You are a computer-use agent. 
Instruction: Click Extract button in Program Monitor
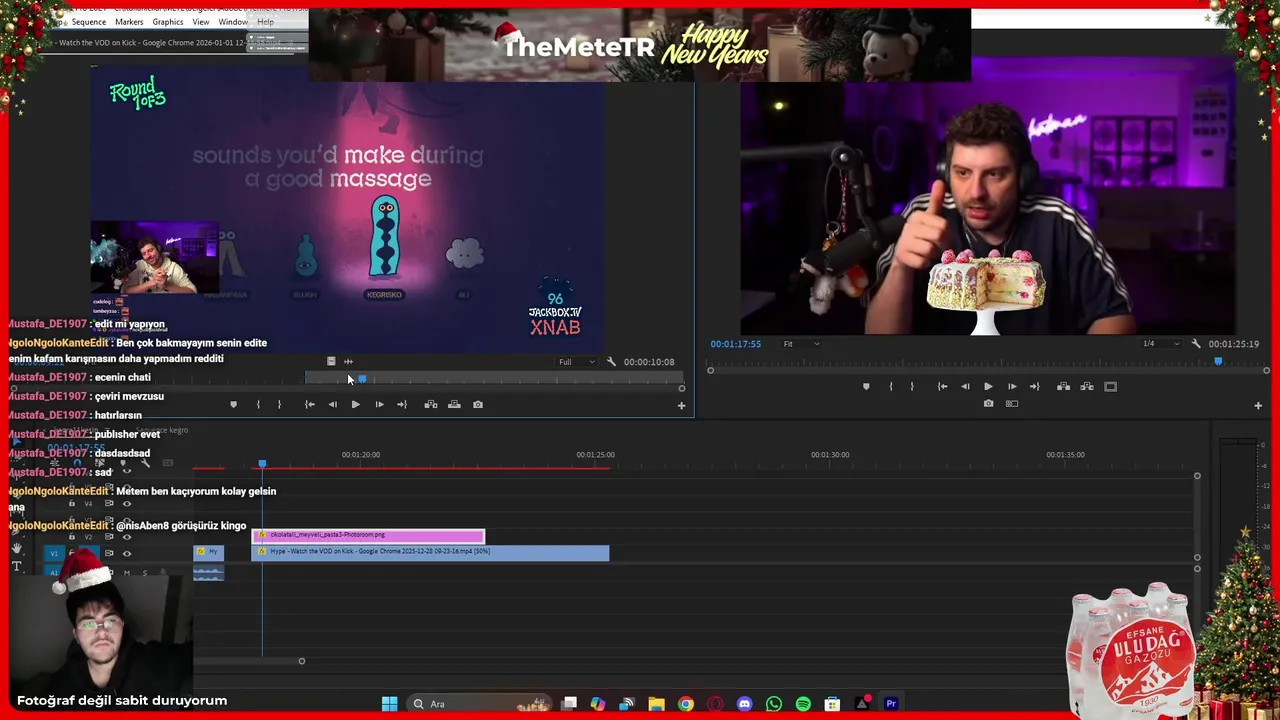1087,387
